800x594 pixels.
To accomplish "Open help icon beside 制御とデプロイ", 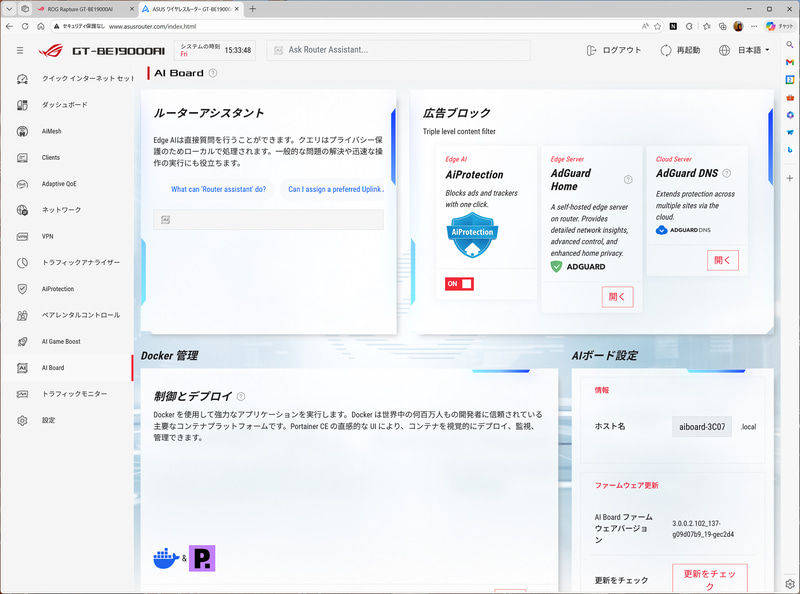I will (241, 397).
